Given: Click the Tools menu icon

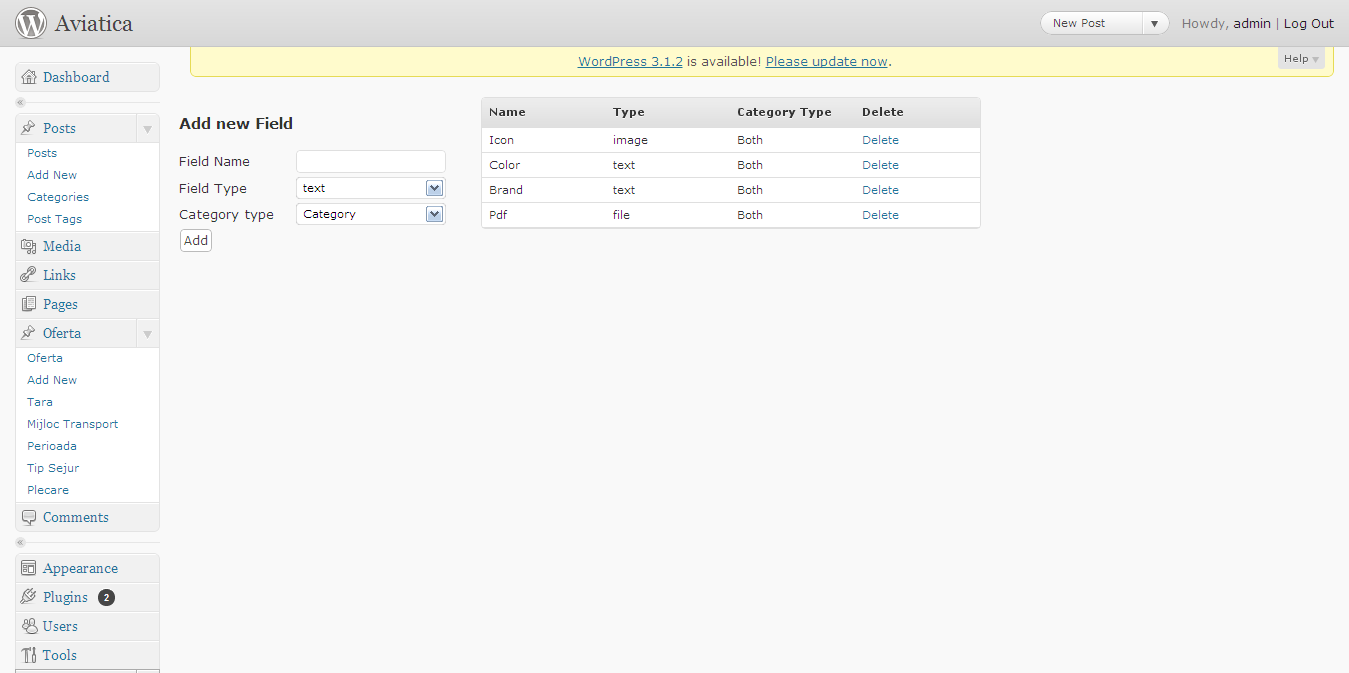Looking at the screenshot, I should (29, 656).
